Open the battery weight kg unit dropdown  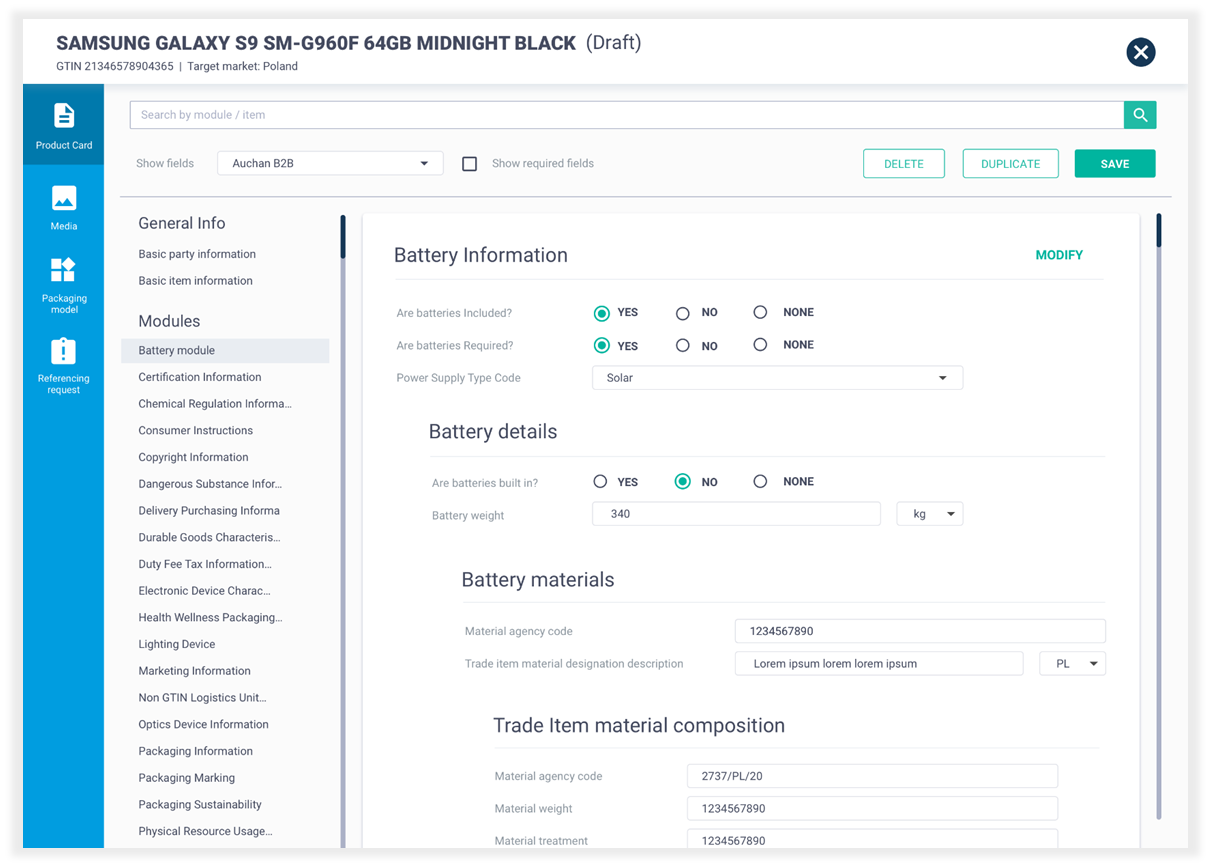pyautogui.click(x=930, y=514)
